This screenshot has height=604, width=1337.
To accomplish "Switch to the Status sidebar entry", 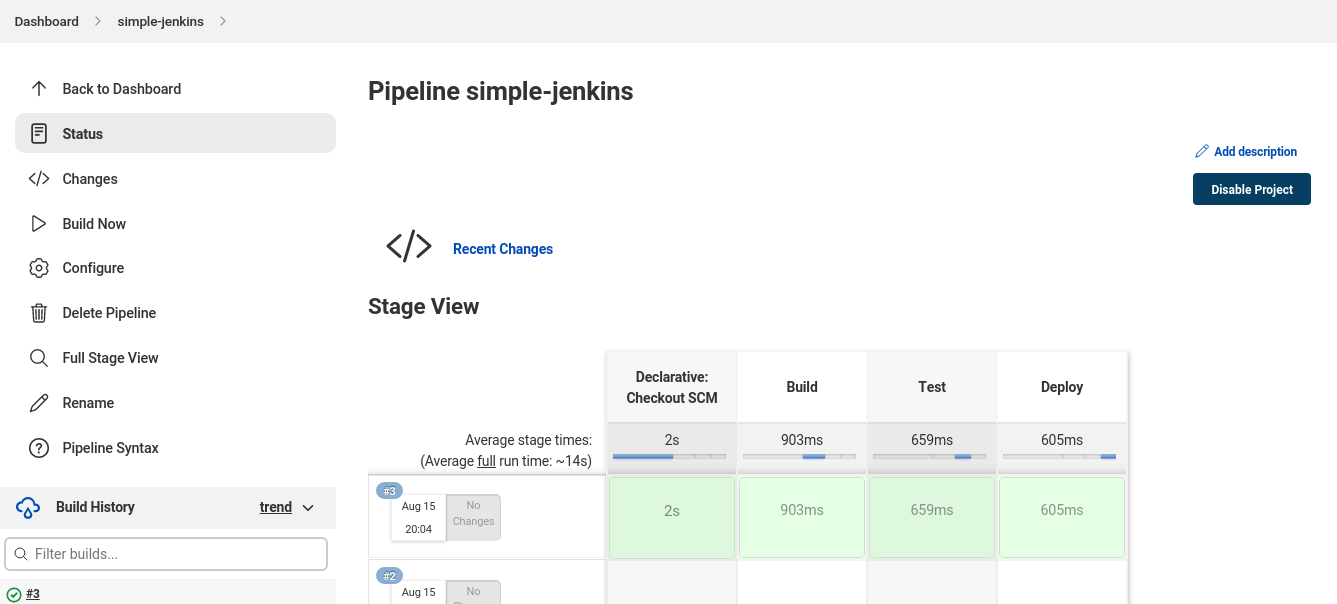I will click(x=82, y=133).
